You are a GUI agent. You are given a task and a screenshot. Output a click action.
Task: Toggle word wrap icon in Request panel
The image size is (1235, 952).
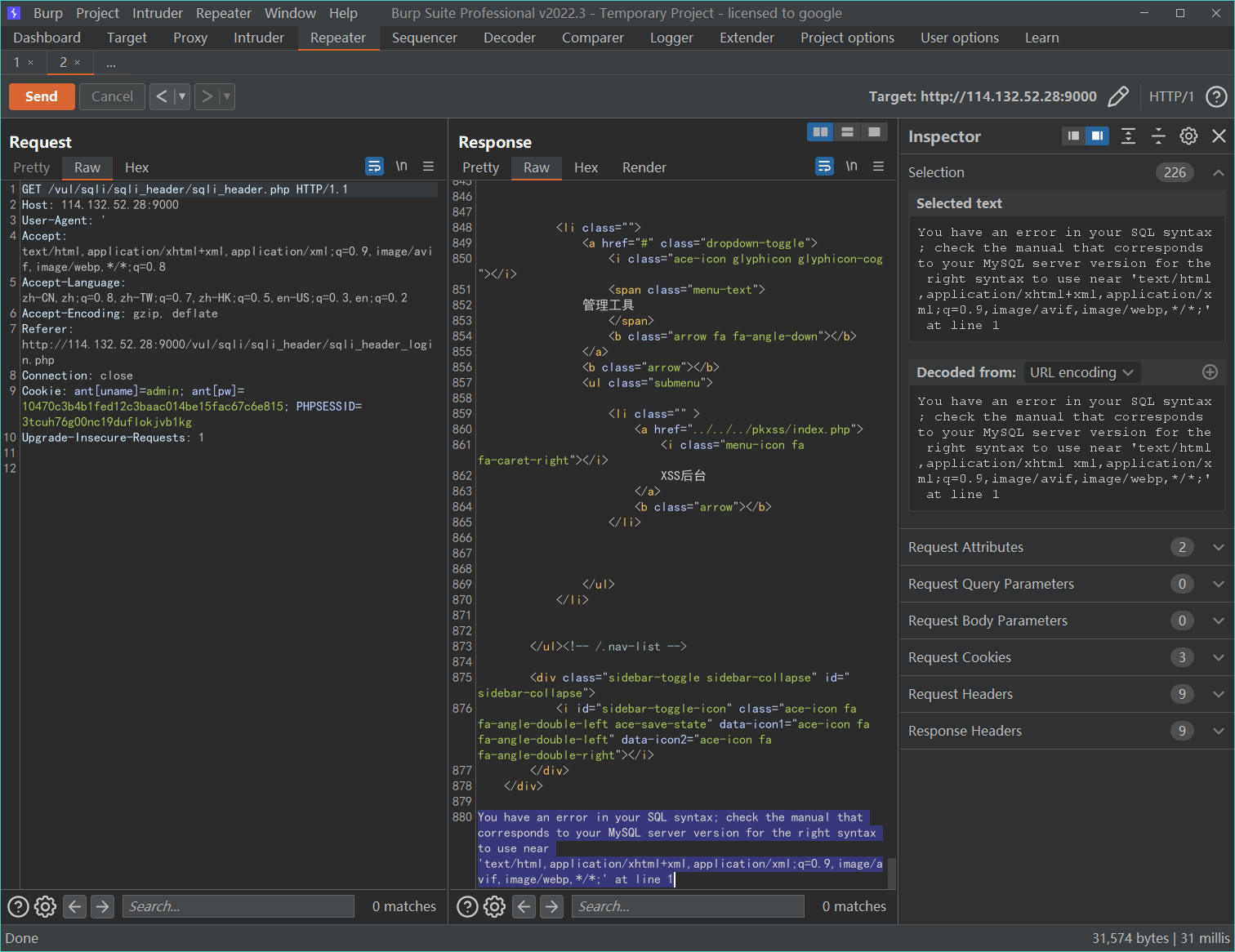click(x=374, y=167)
